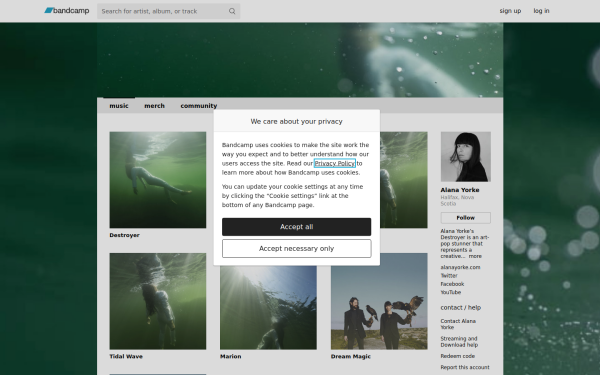The height and width of the screenshot is (375, 600).
Task: Open the Tidal Wave title link
Action: pyautogui.click(x=126, y=356)
